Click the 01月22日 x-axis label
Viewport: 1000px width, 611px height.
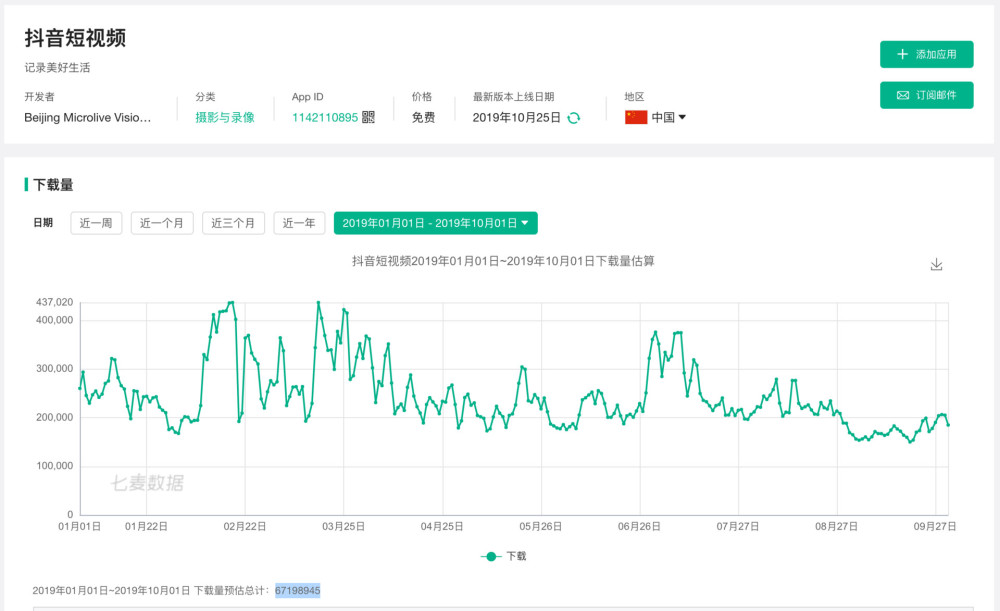pyautogui.click(x=146, y=527)
